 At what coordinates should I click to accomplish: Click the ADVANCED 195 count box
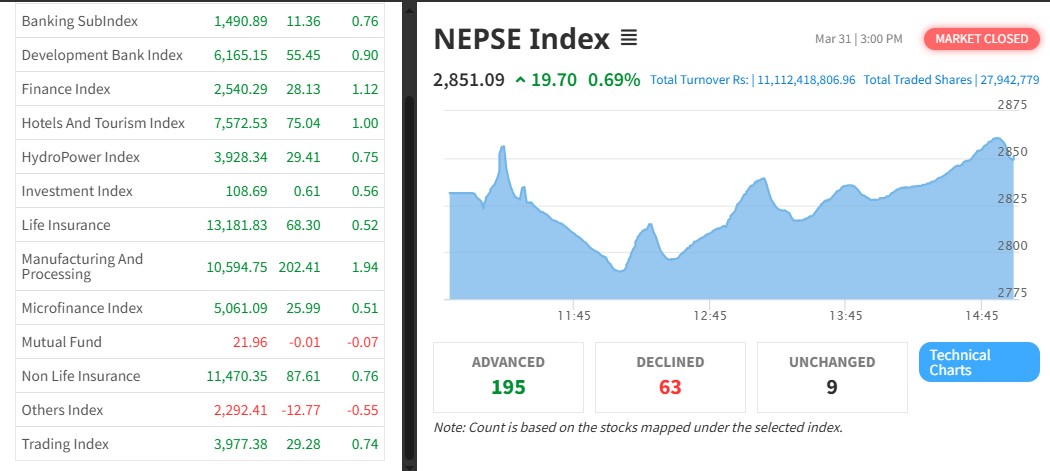pos(508,377)
